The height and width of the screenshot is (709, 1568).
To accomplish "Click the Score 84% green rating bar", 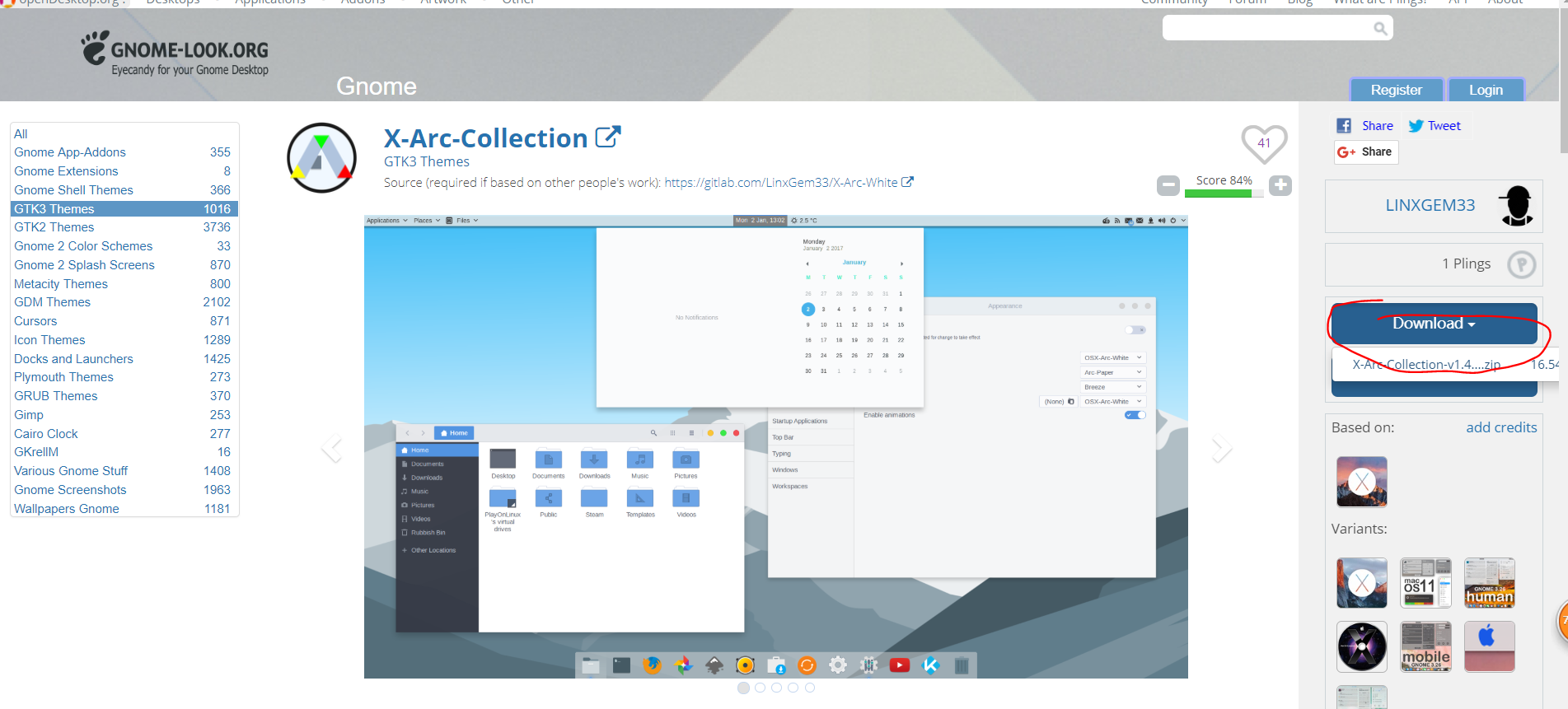I will (1224, 194).
